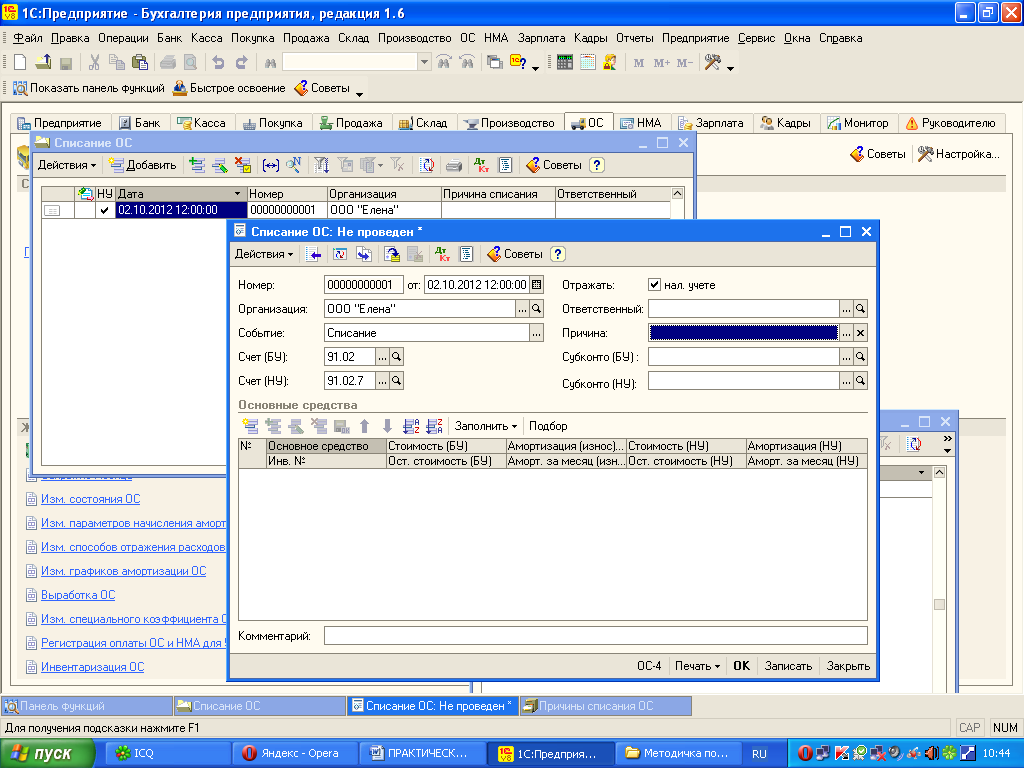Click the Причина ellipsis select button
The width and height of the screenshot is (1024, 768).
pos(846,333)
